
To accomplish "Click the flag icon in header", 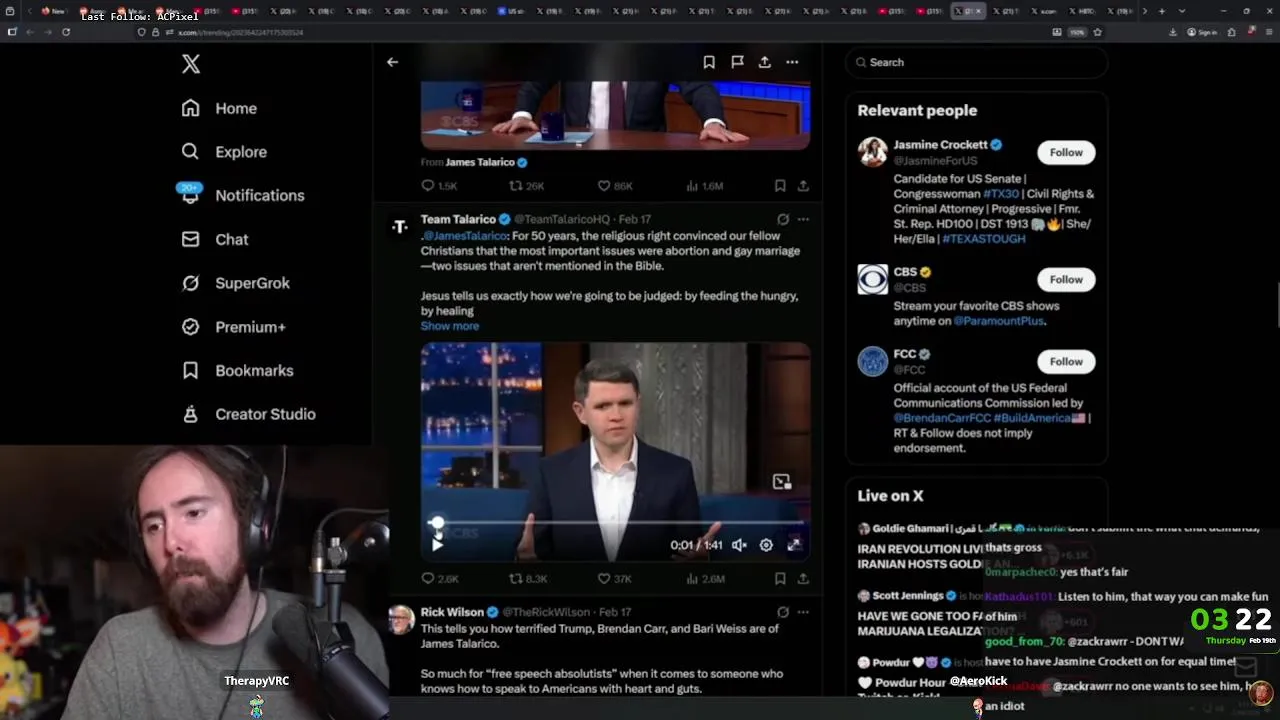I will (737, 62).
